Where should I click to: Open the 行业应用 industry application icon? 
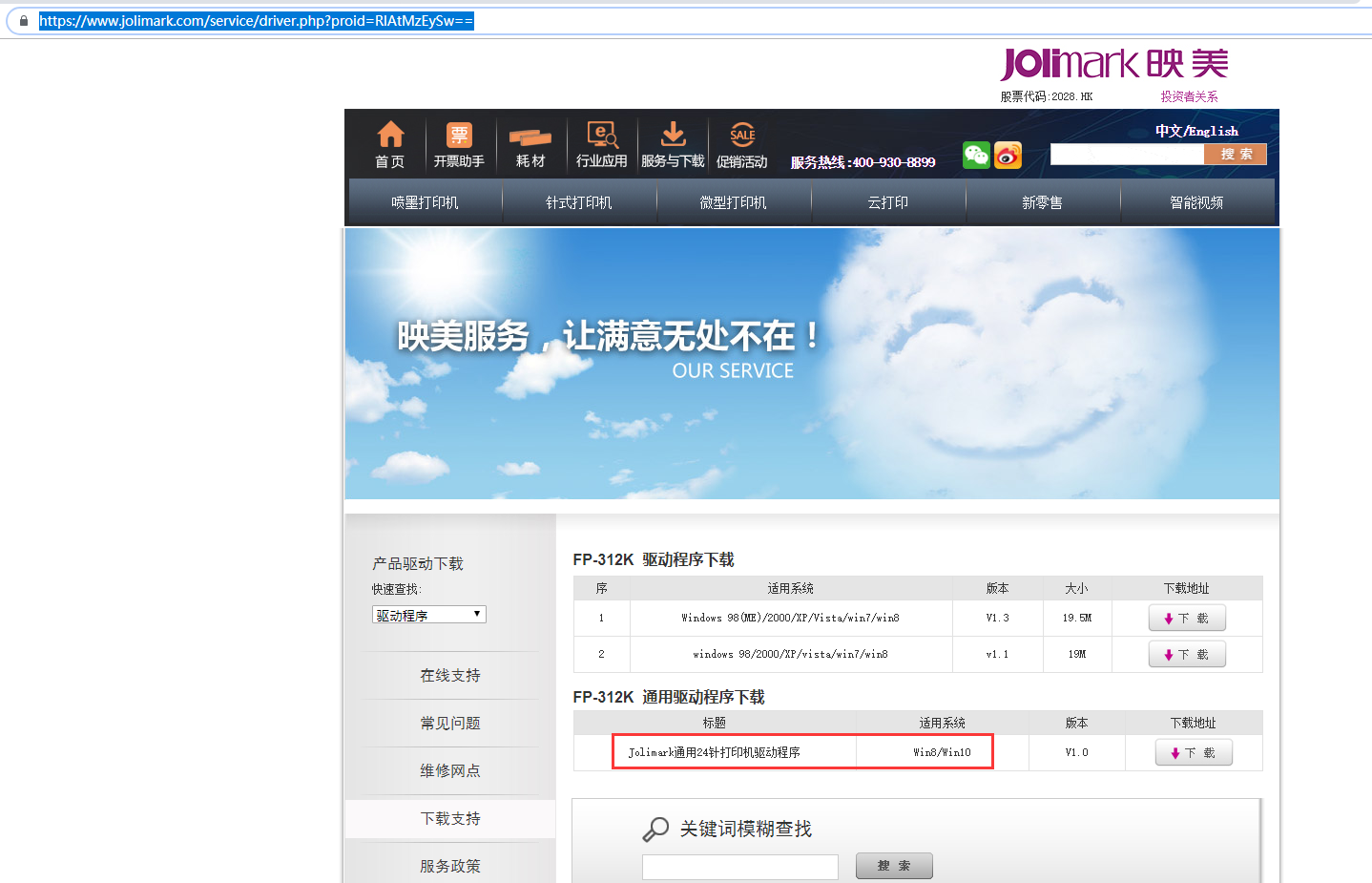tap(602, 145)
